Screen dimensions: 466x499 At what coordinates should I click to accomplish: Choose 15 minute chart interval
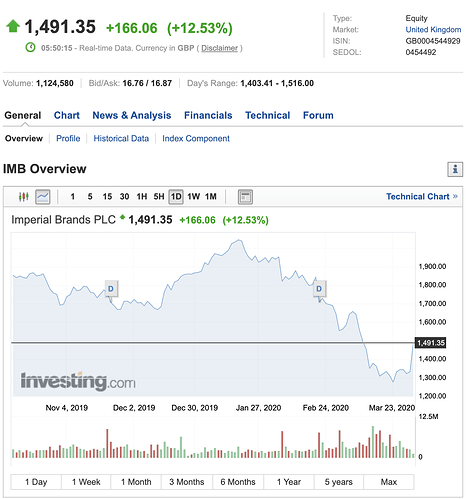tap(107, 197)
